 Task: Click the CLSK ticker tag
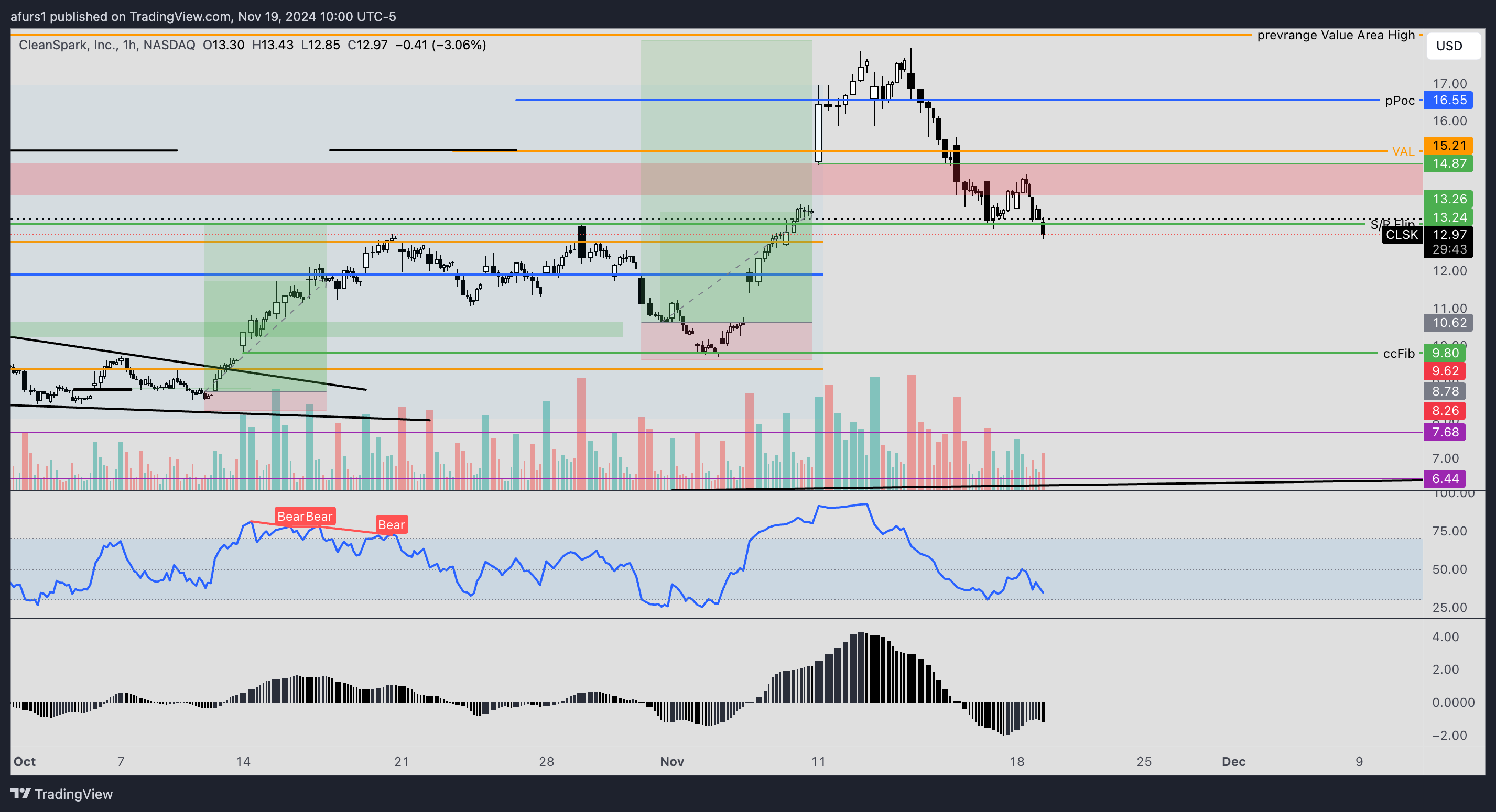pyautogui.click(x=1402, y=235)
